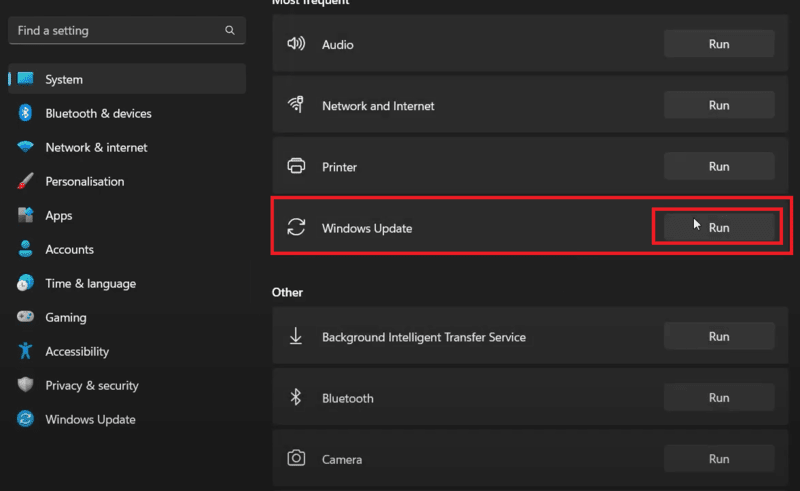Click the Audio speaker icon
The image size is (800, 491).
(296, 43)
